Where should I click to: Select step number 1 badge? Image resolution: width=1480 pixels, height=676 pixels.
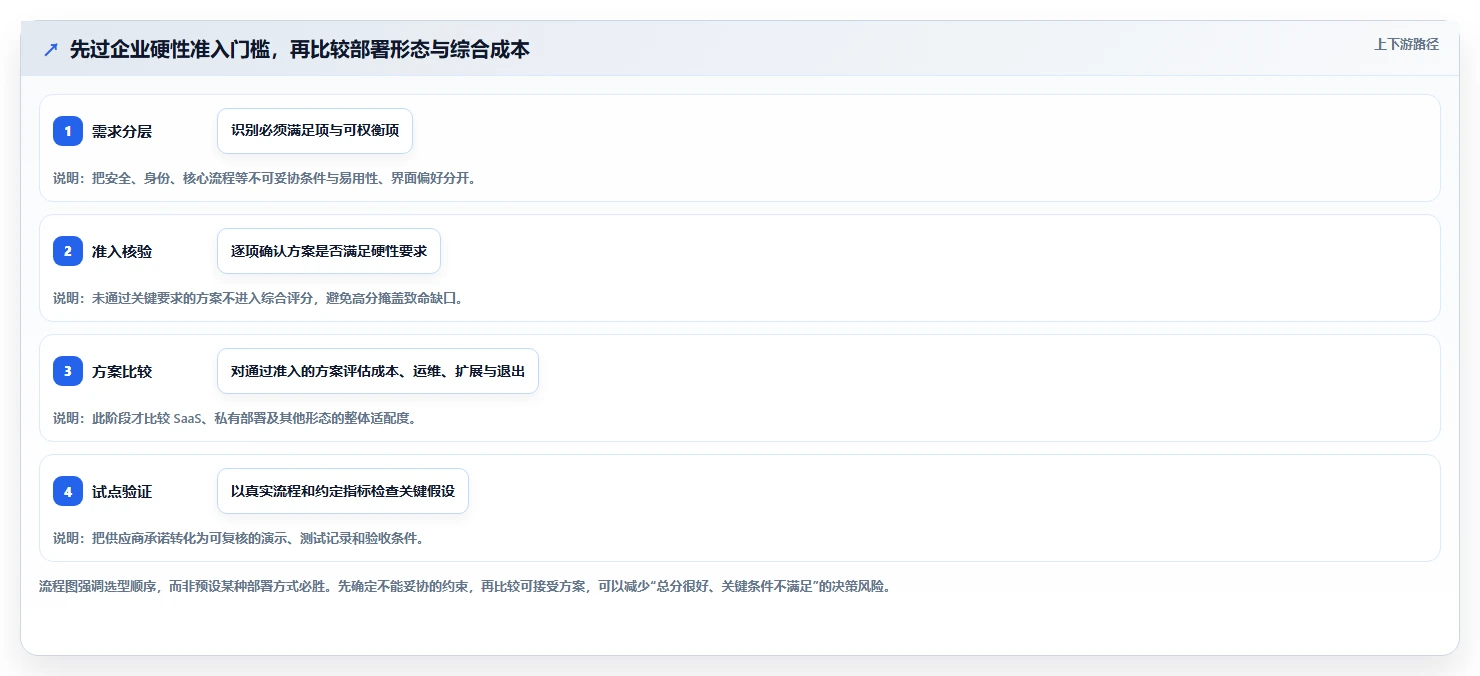tap(68, 131)
